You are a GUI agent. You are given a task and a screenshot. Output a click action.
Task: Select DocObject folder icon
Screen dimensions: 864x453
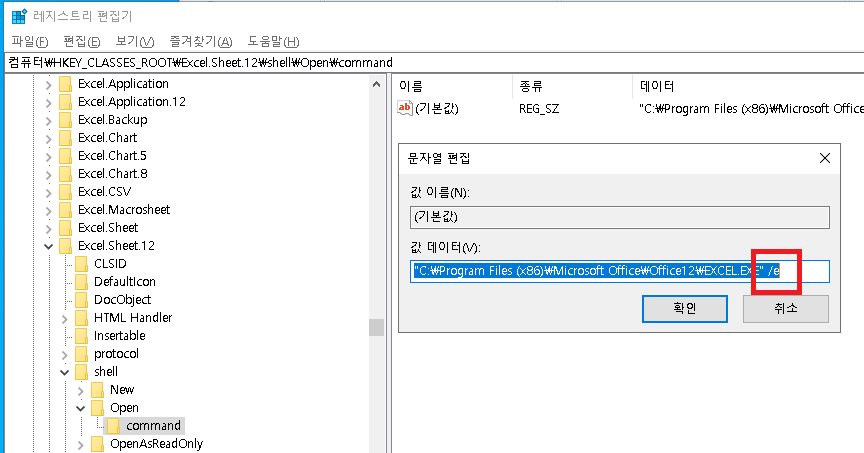click(81, 300)
